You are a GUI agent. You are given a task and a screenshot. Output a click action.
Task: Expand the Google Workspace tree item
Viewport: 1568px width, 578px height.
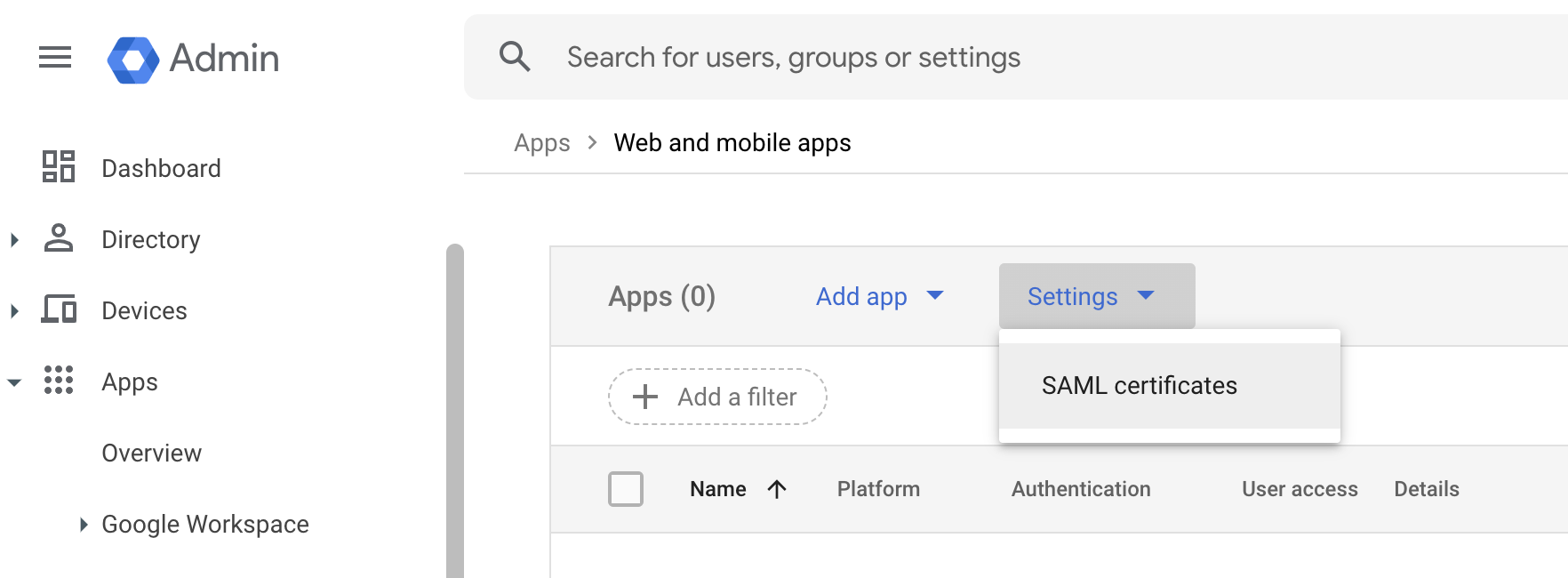tap(84, 525)
